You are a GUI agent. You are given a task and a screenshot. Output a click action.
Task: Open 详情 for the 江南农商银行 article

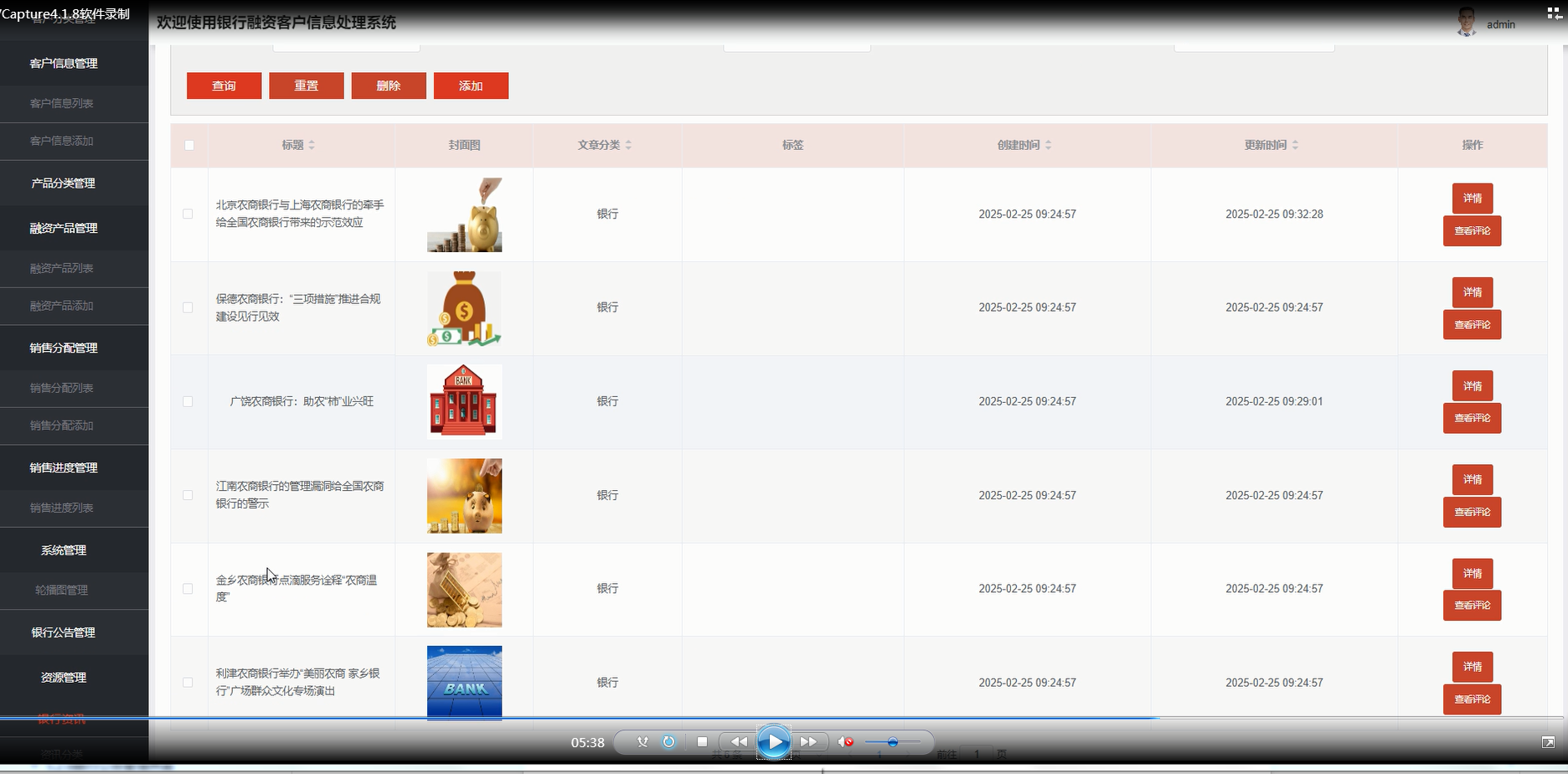pos(1473,480)
